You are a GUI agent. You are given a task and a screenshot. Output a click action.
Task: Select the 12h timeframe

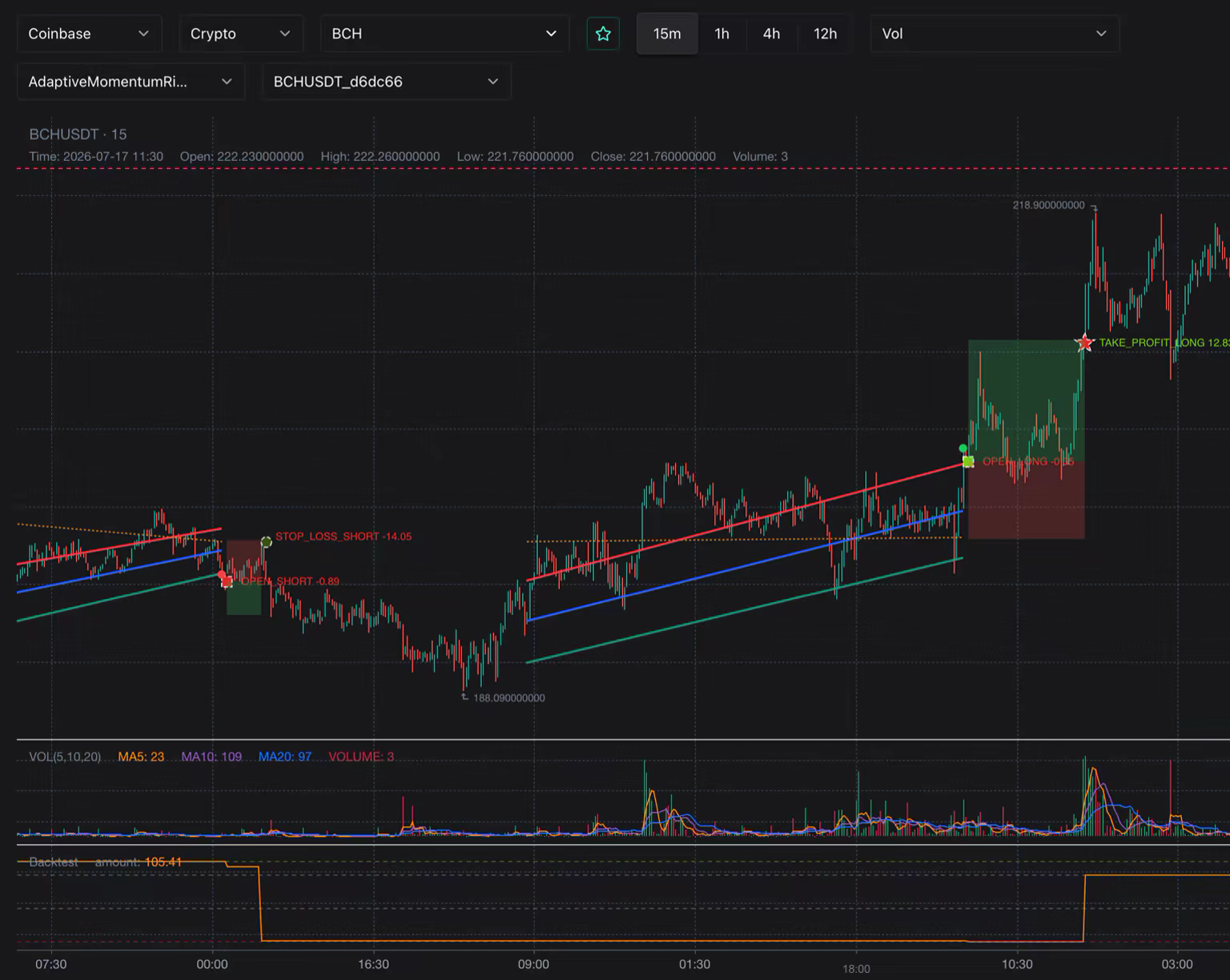pyautogui.click(x=825, y=34)
